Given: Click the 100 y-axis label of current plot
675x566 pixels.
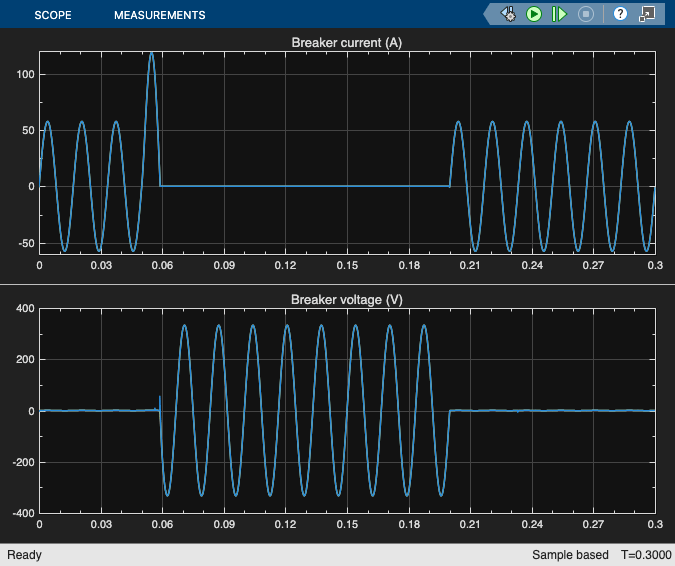Looking at the screenshot, I should [25, 74].
